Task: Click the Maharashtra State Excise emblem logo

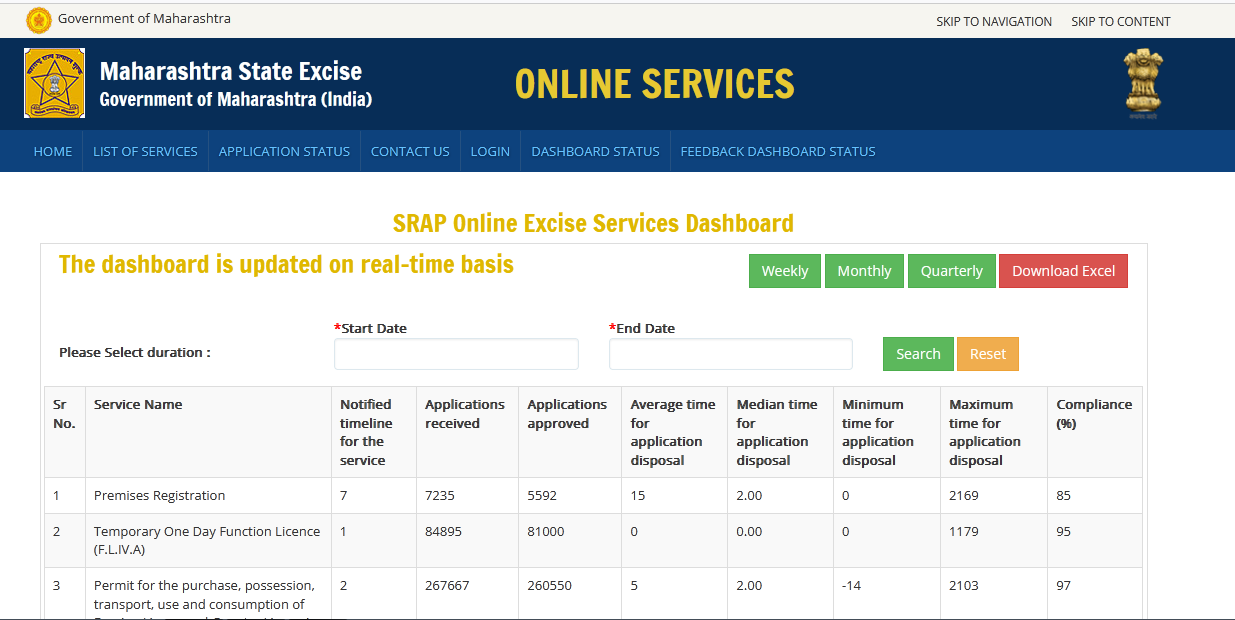Action: 54,82
